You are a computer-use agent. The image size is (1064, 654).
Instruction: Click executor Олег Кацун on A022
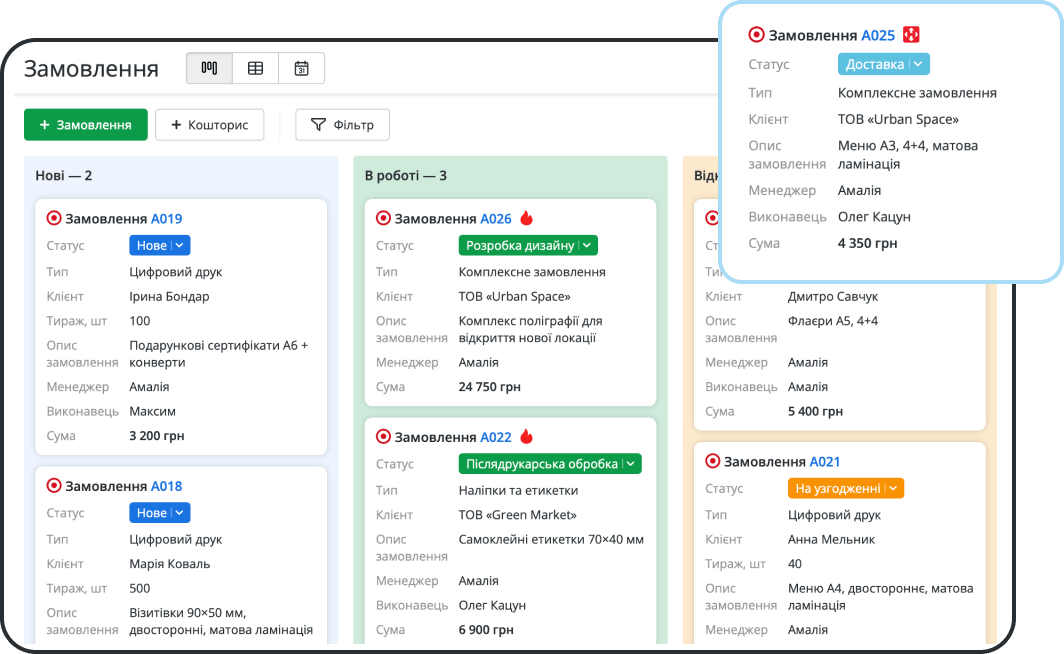(x=492, y=605)
